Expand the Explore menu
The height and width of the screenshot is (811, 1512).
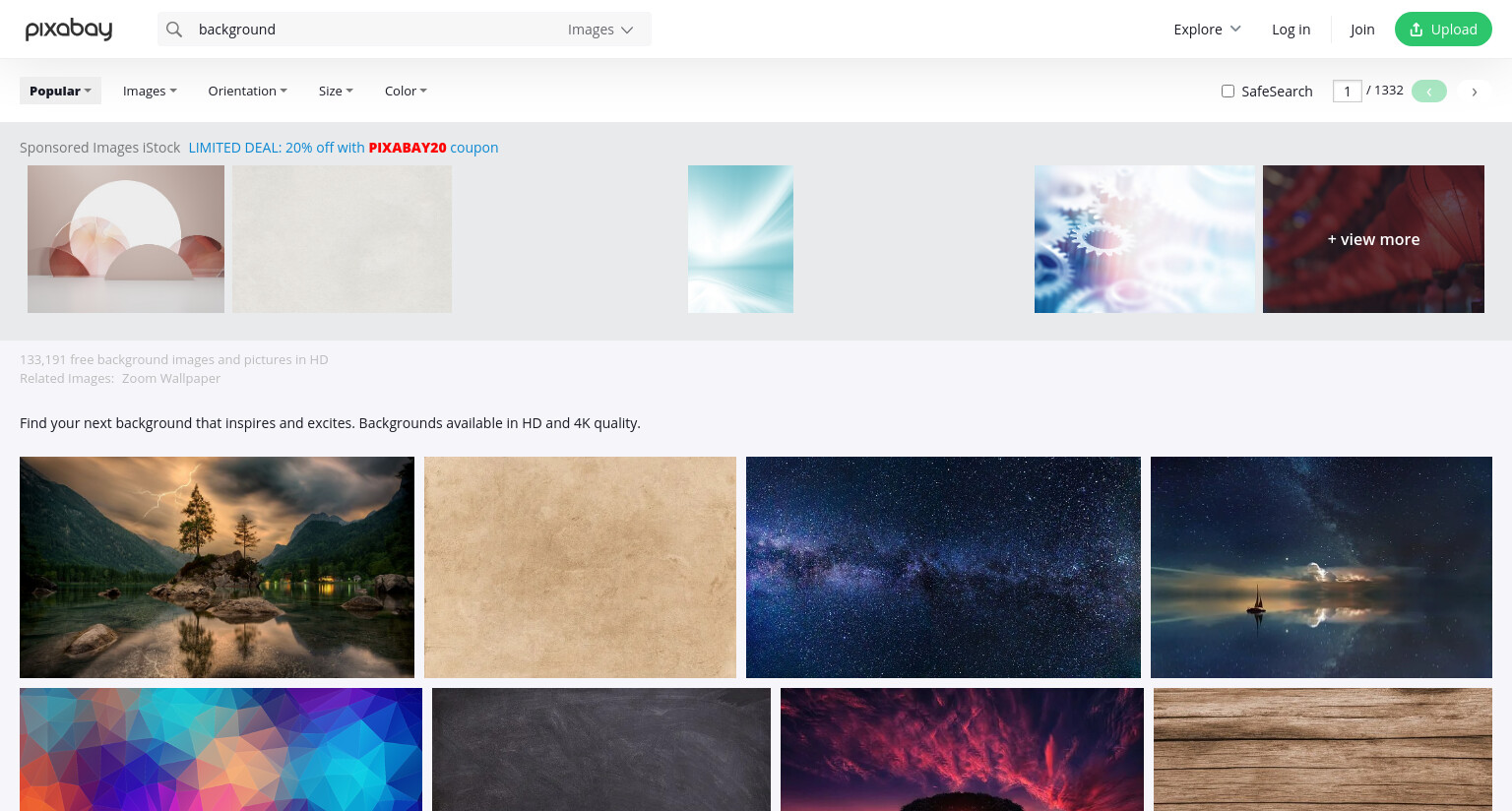coord(1207,30)
